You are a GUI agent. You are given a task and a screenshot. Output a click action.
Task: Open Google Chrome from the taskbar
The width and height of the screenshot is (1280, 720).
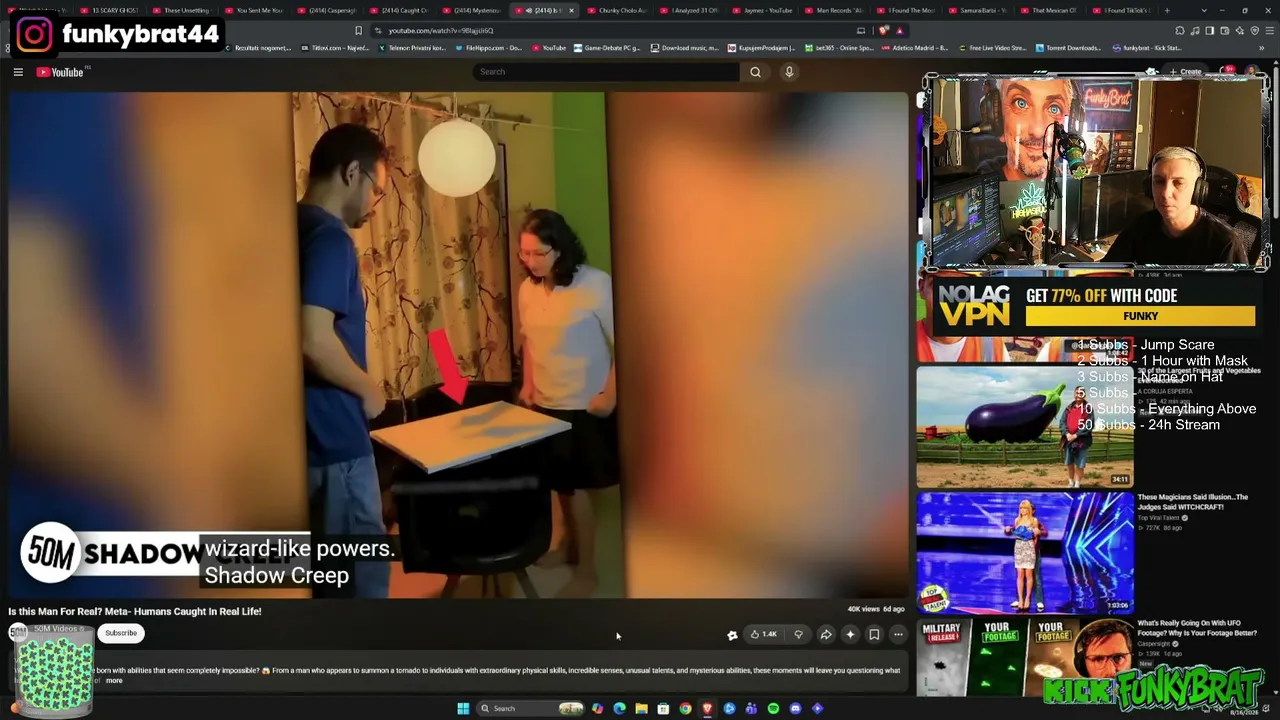point(685,709)
